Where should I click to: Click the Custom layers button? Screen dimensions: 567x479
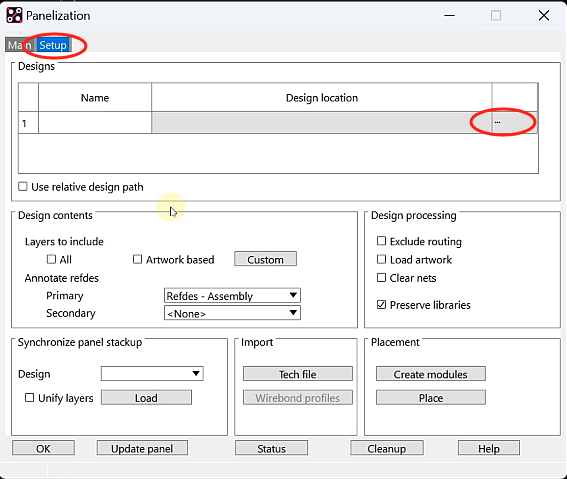tap(265, 259)
